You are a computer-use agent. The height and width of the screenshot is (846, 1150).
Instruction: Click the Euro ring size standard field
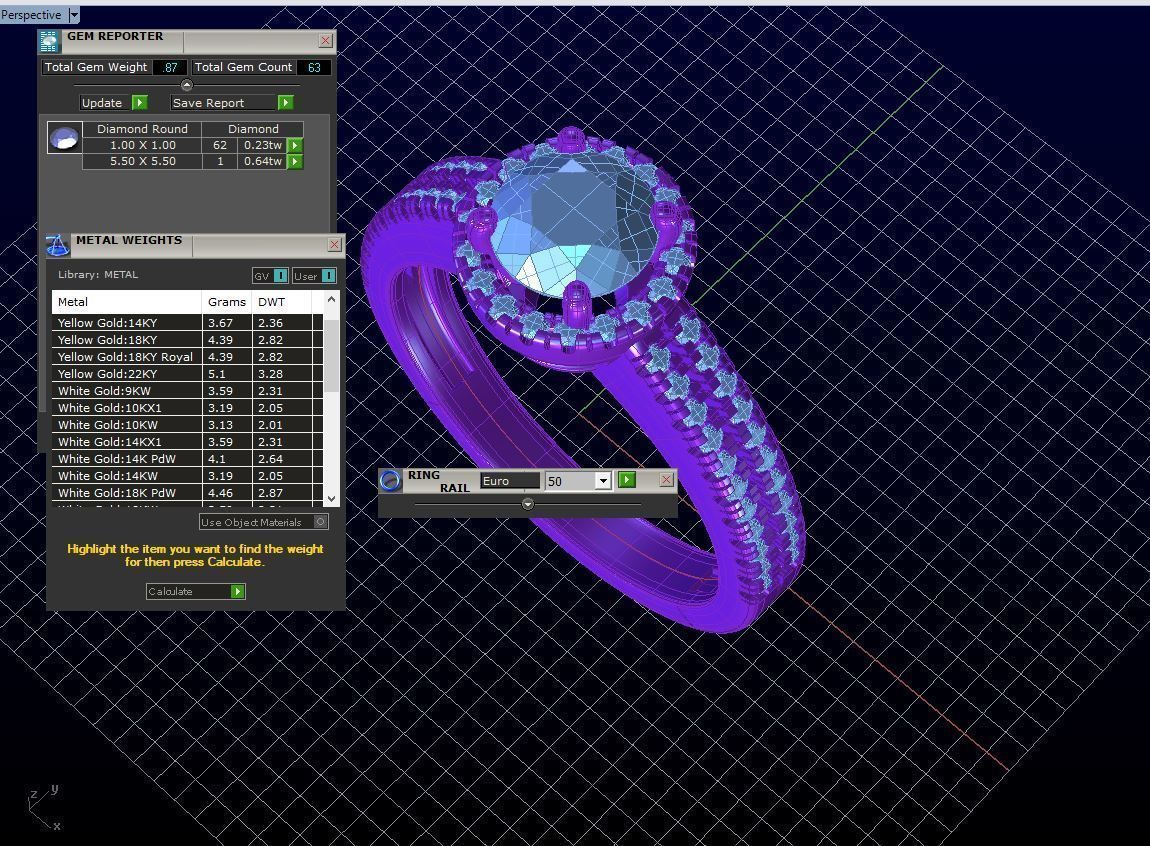(x=510, y=481)
